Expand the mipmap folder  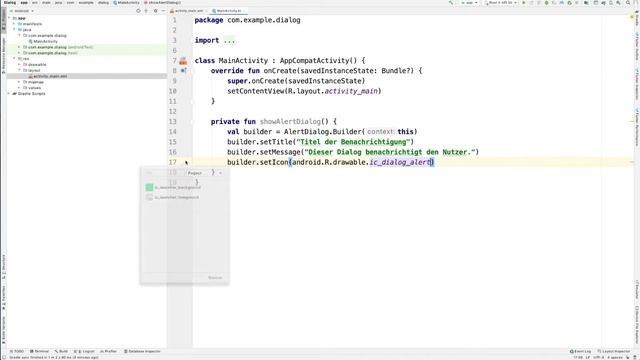click(19, 82)
